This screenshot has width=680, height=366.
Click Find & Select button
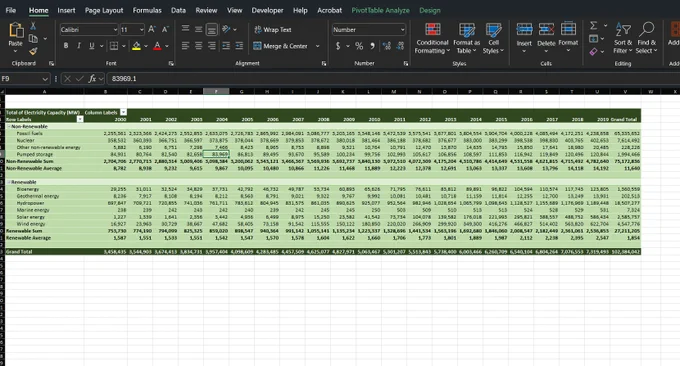point(646,38)
